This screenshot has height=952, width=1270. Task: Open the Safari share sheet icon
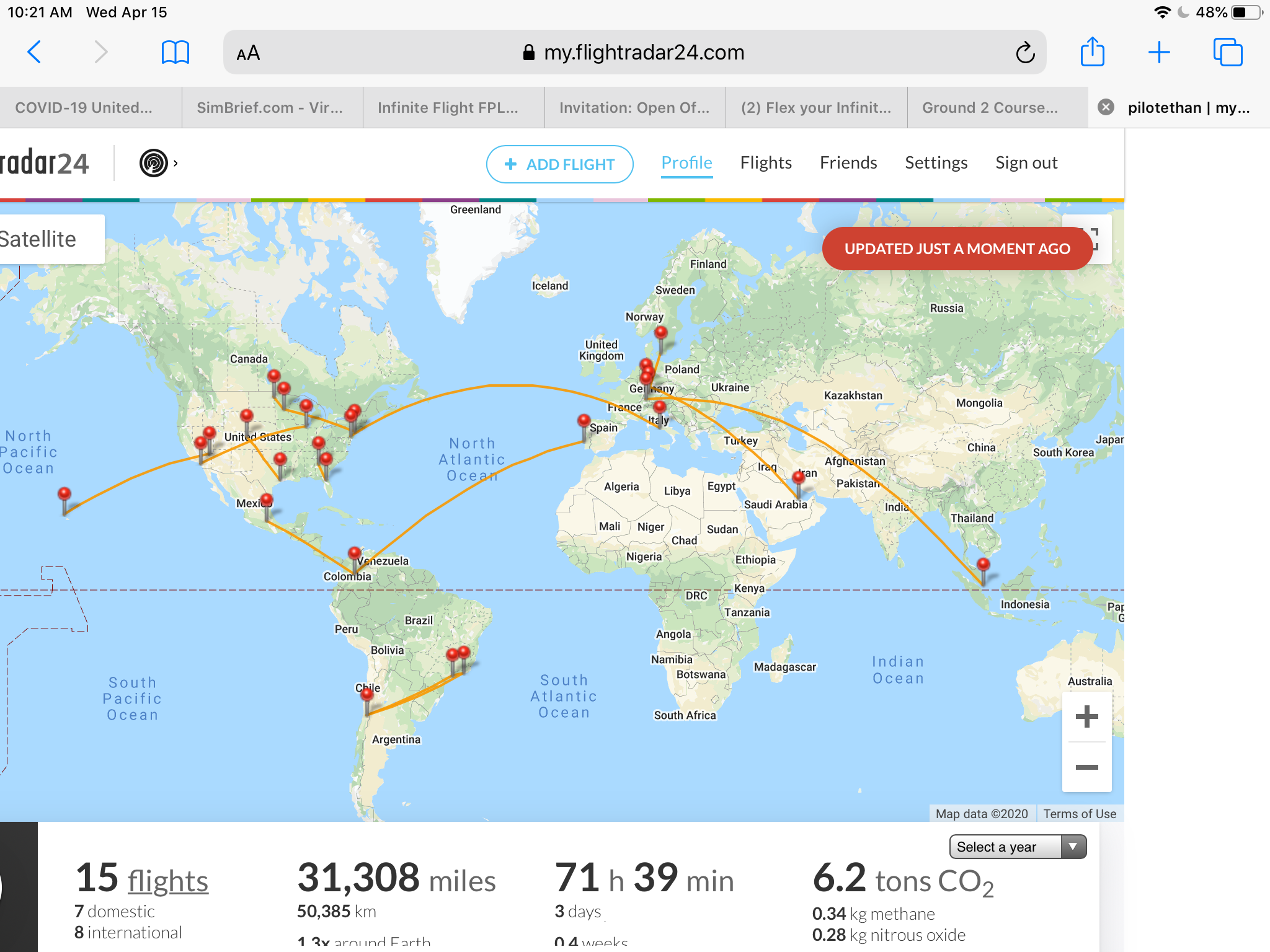1092,51
